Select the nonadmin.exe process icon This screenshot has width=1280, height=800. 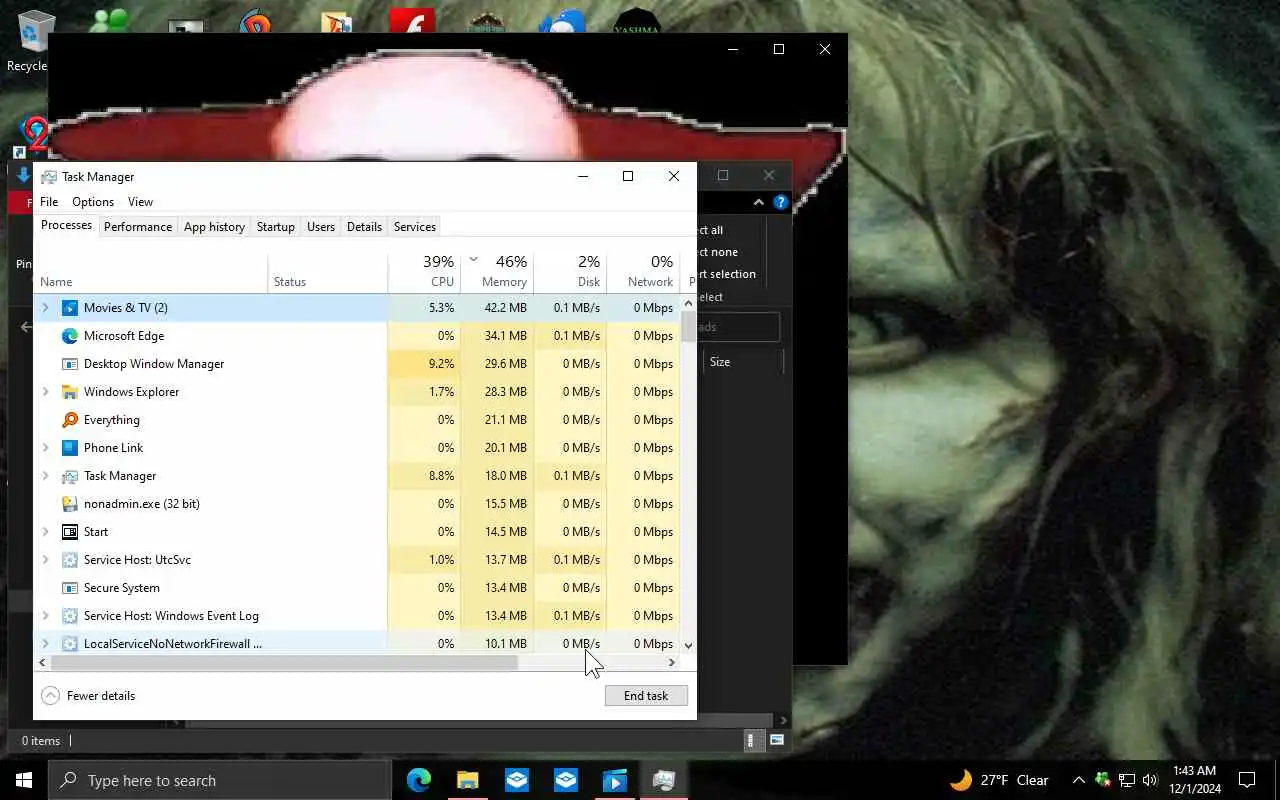pos(70,504)
